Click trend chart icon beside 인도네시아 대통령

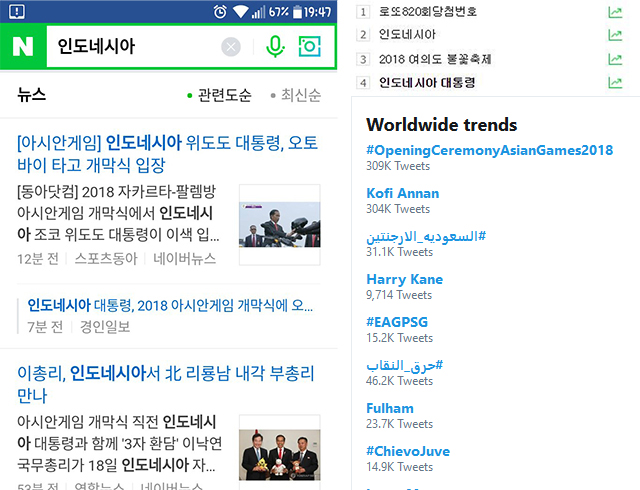click(x=615, y=83)
